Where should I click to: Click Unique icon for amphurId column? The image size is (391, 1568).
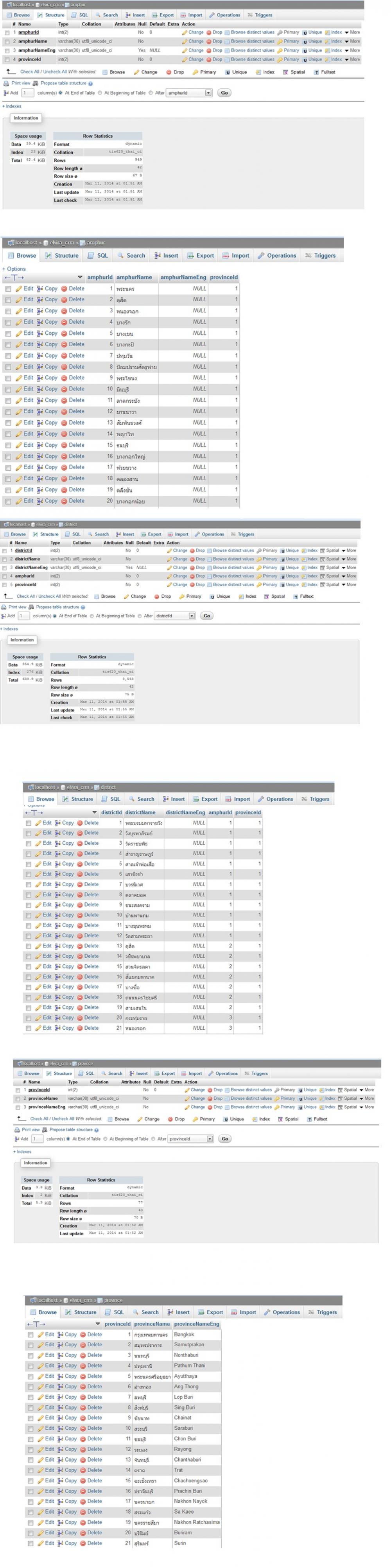305,32
